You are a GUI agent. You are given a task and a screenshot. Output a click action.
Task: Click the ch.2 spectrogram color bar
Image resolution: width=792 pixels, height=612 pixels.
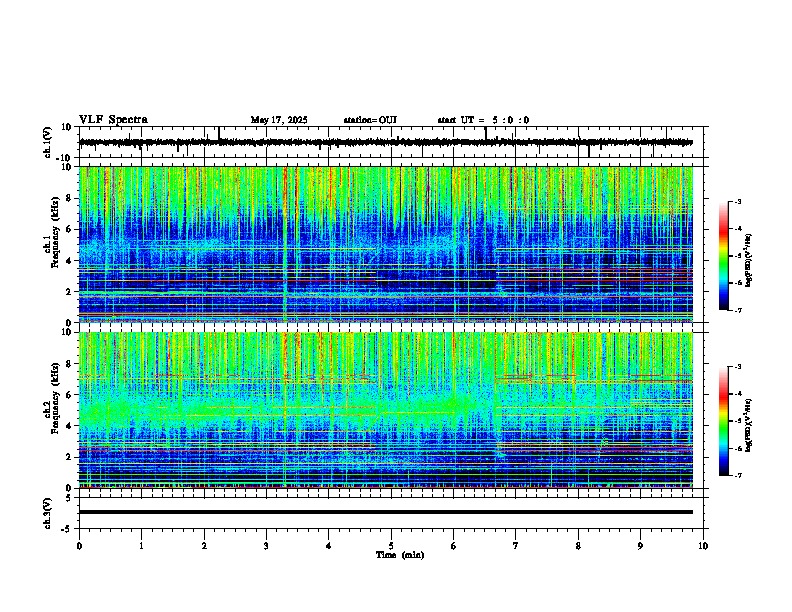coord(724,421)
